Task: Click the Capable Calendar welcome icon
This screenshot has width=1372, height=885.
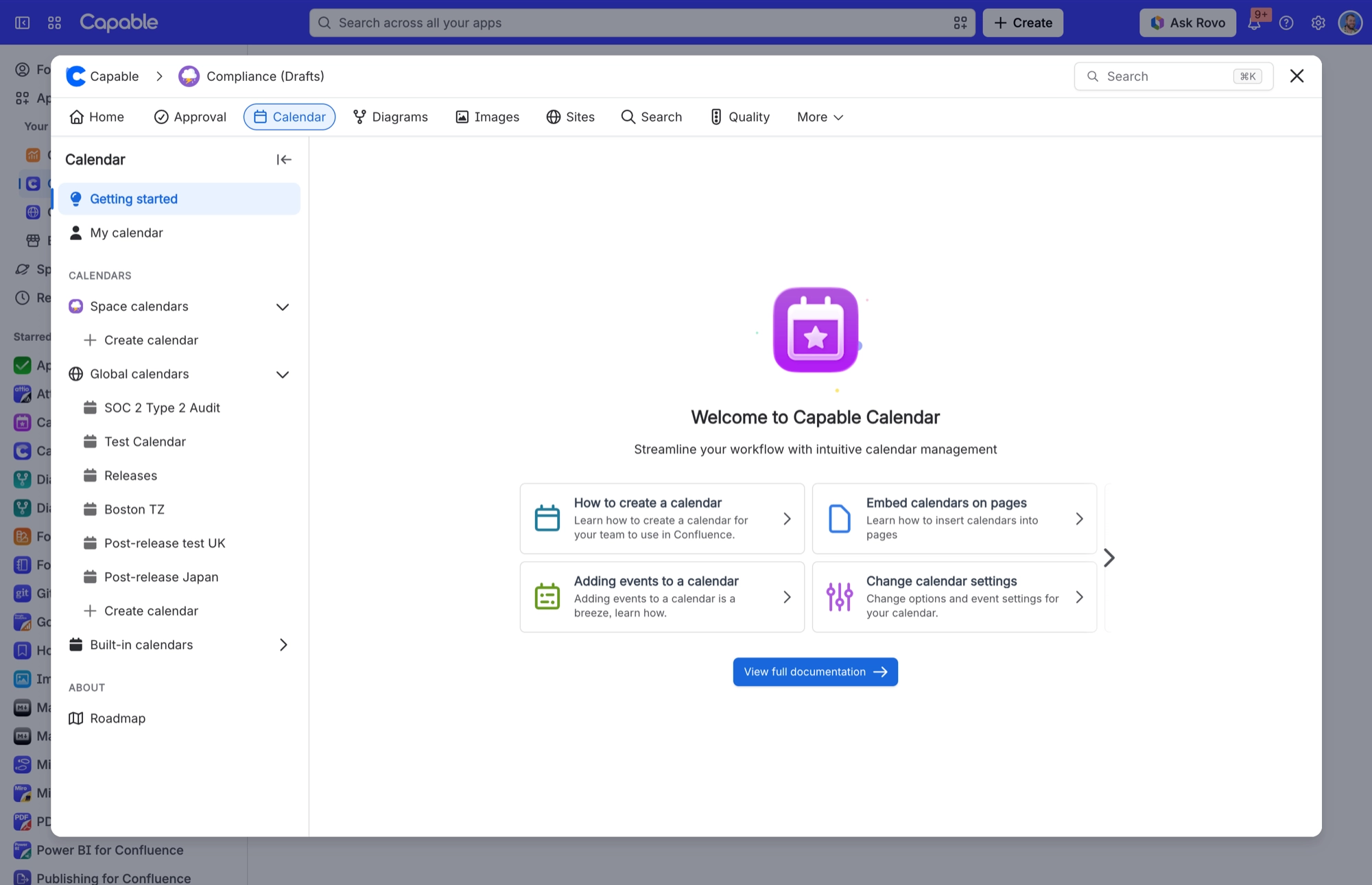Action: (x=816, y=330)
